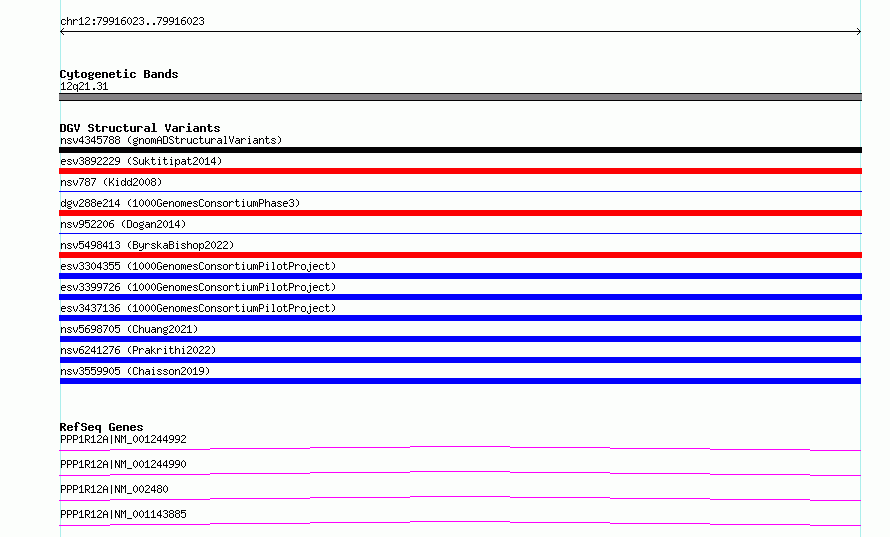This screenshot has width=890, height=537.
Task: Open variant nsv4345788 (gnomADStructuralVariants) label
Action: 171,140
